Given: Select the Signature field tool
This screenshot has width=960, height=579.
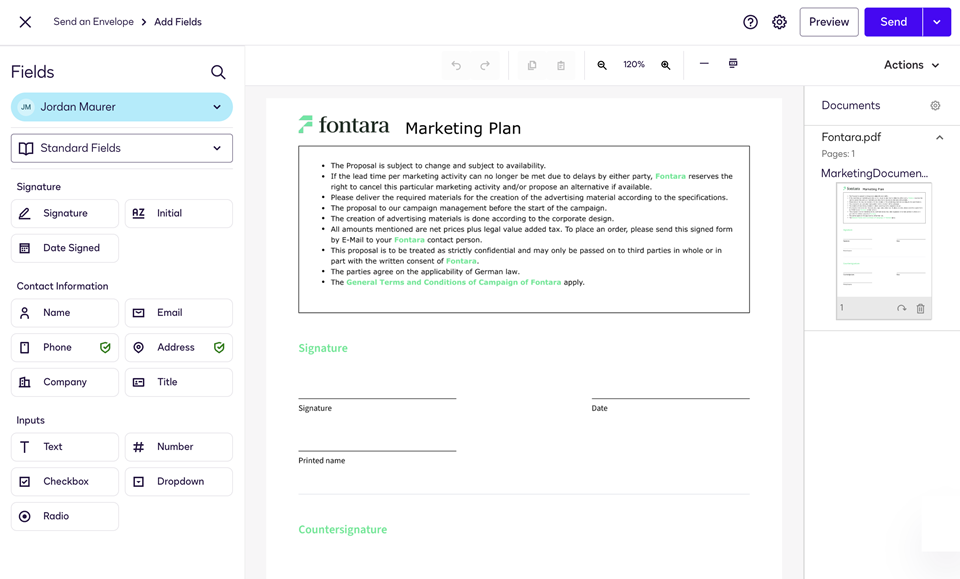Looking at the screenshot, I should click(64, 213).
